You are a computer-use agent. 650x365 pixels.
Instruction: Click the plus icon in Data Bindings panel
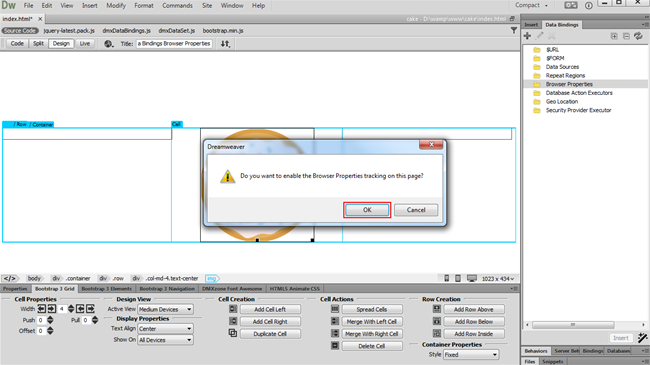pos(527,36)
